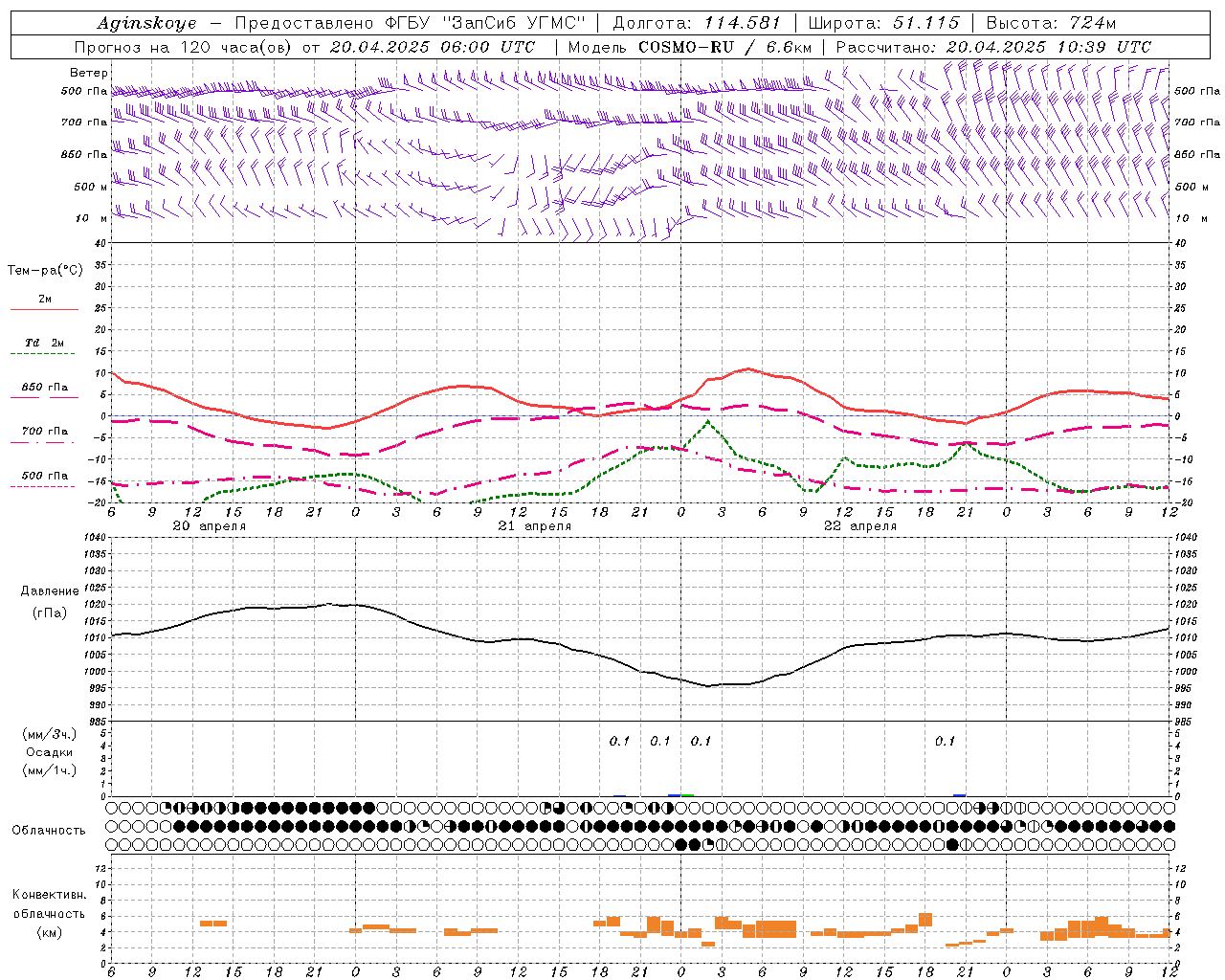
Task: Click the tallest orange convective bar near 18h 22 апреля
Action: tap(925, 919)
